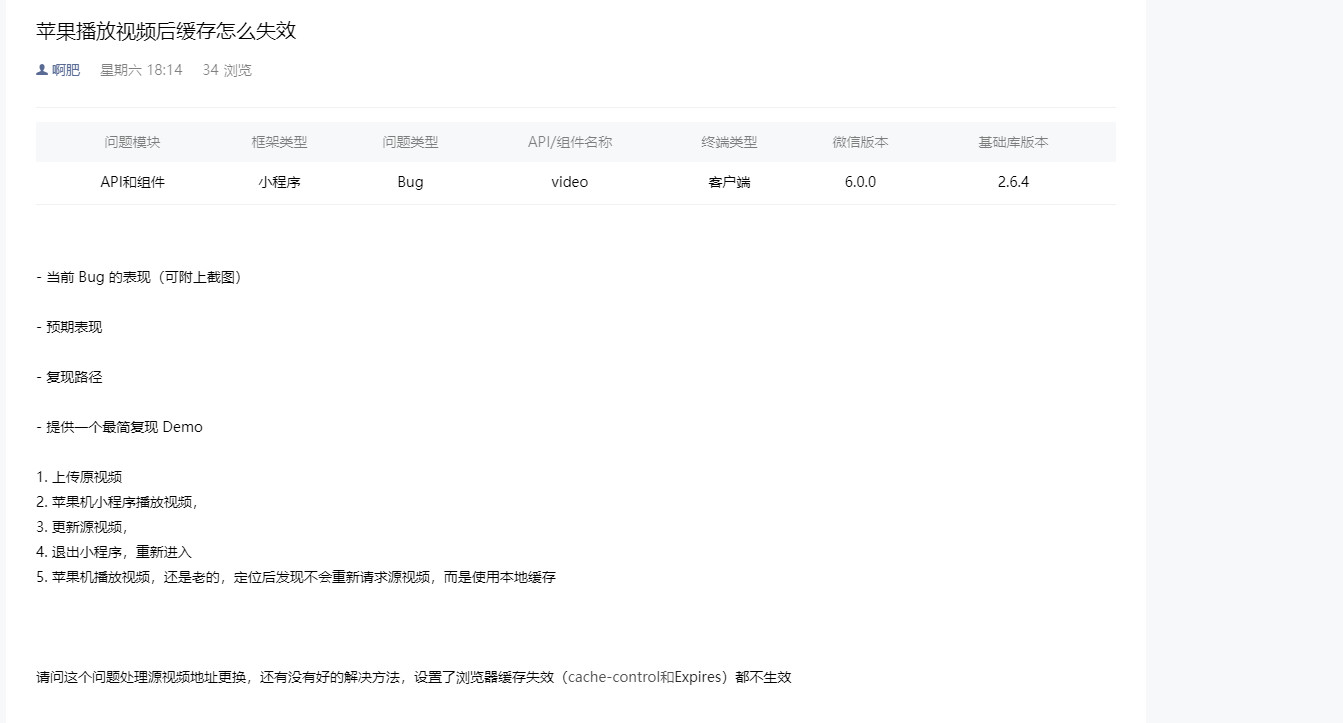The height and width of the screenshot is (723, 1343).
Task: Select the API和组件 table cell
Action: click(132, 182)
